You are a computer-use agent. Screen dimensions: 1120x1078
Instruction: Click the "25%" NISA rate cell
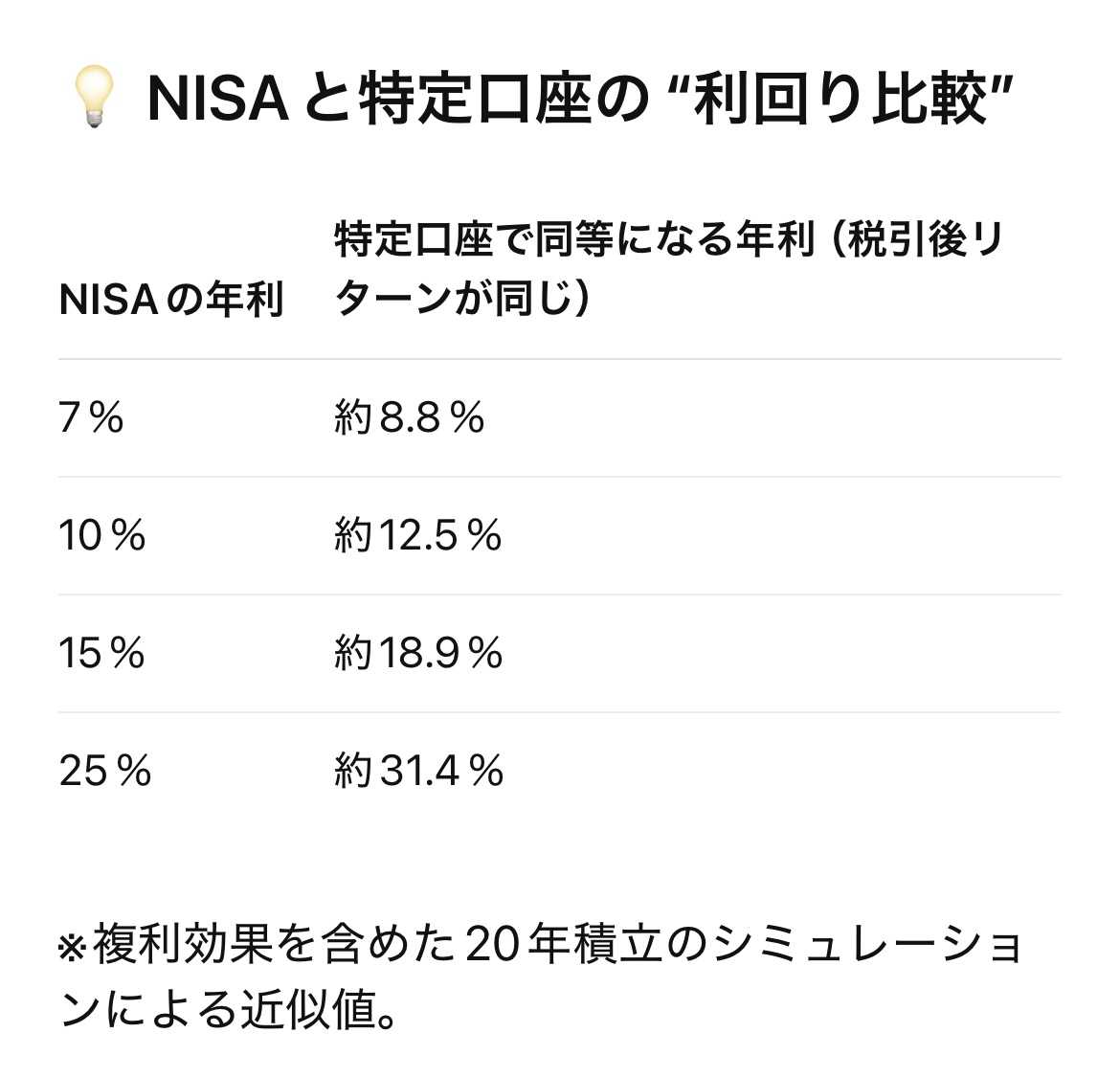105,771
